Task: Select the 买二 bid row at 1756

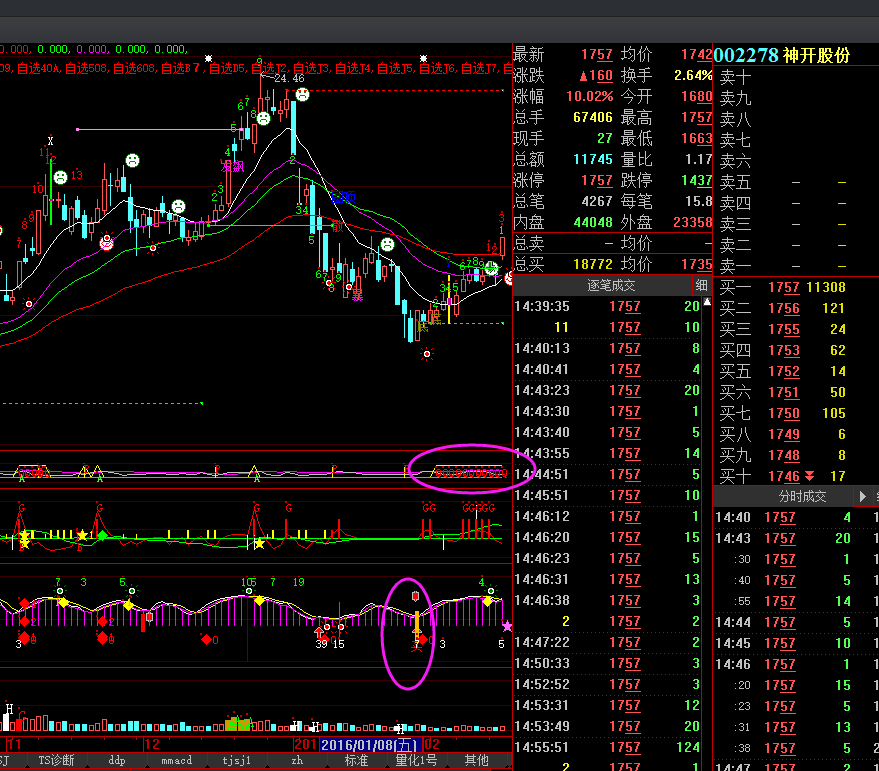Action: pos(795,308)
